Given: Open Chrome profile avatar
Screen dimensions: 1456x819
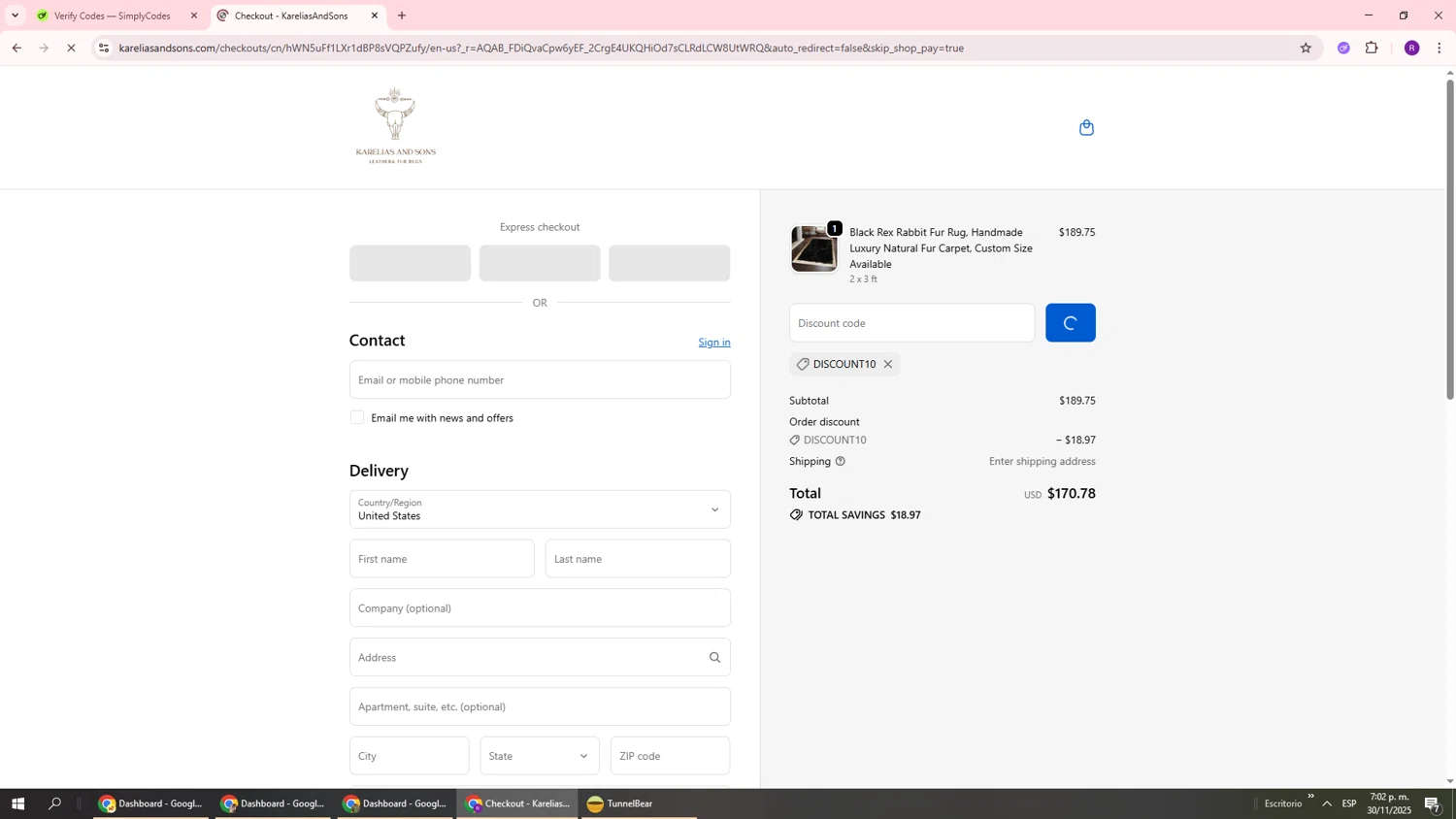Looking at the screenshot, I should click(1411, 48).
